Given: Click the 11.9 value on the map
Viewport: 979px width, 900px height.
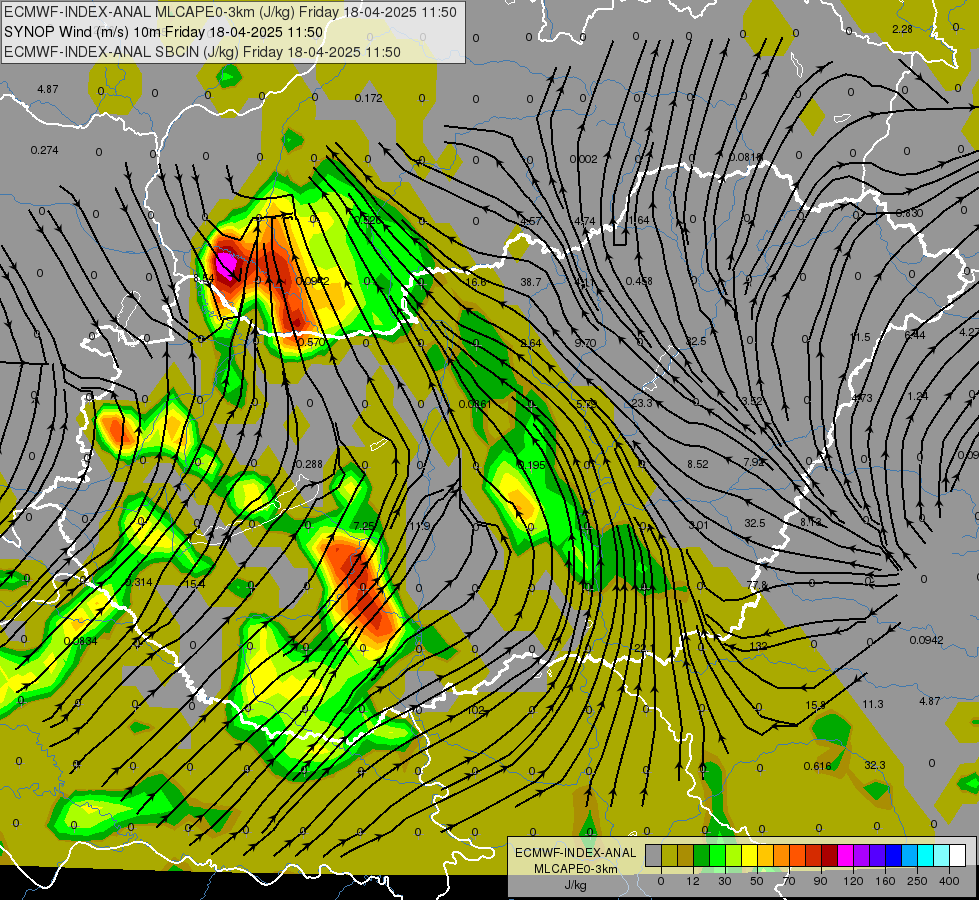Looking at the screenshot, I should click(x=420, y=526).
